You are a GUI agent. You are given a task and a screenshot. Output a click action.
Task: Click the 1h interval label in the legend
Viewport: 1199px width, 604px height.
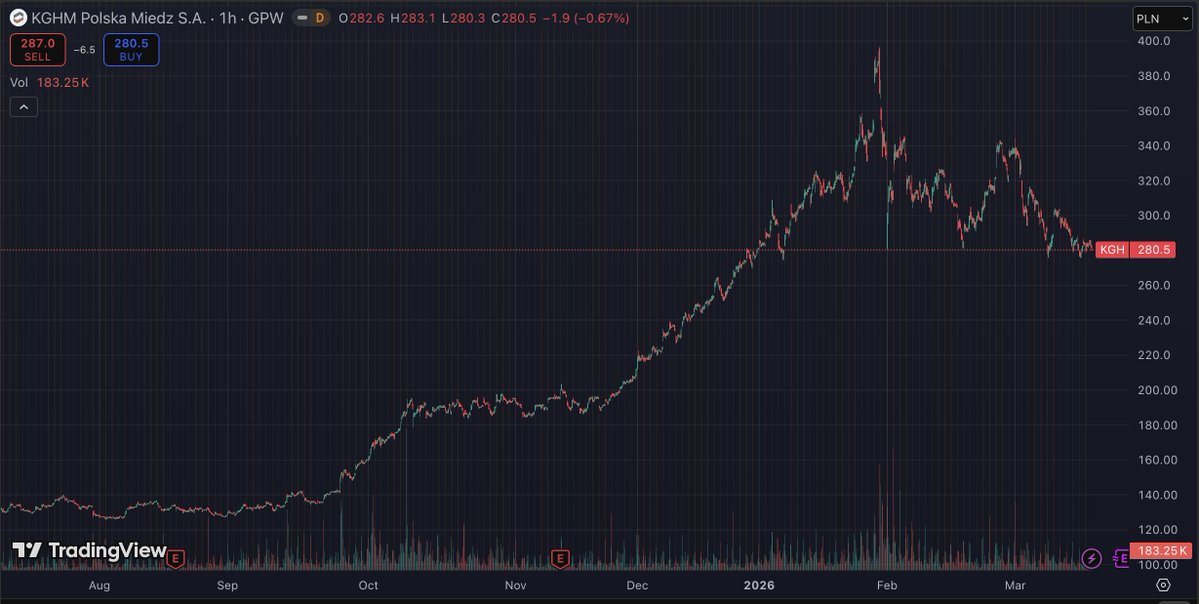click(227, 18)
